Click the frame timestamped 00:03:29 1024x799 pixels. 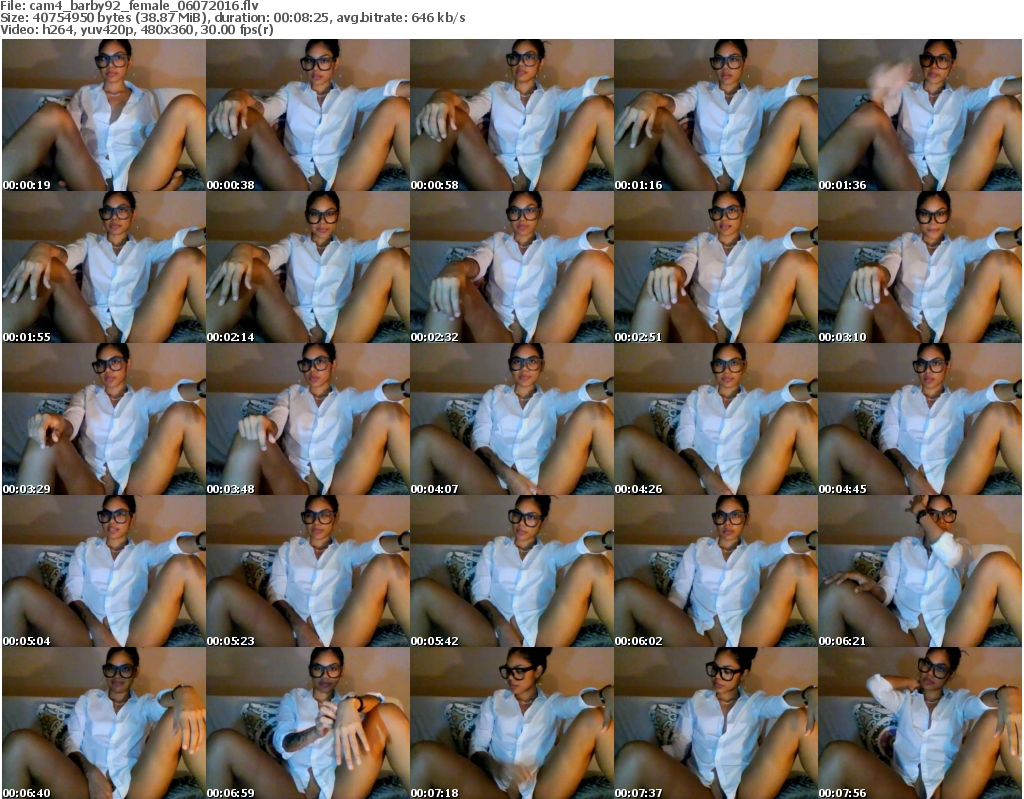103,419
